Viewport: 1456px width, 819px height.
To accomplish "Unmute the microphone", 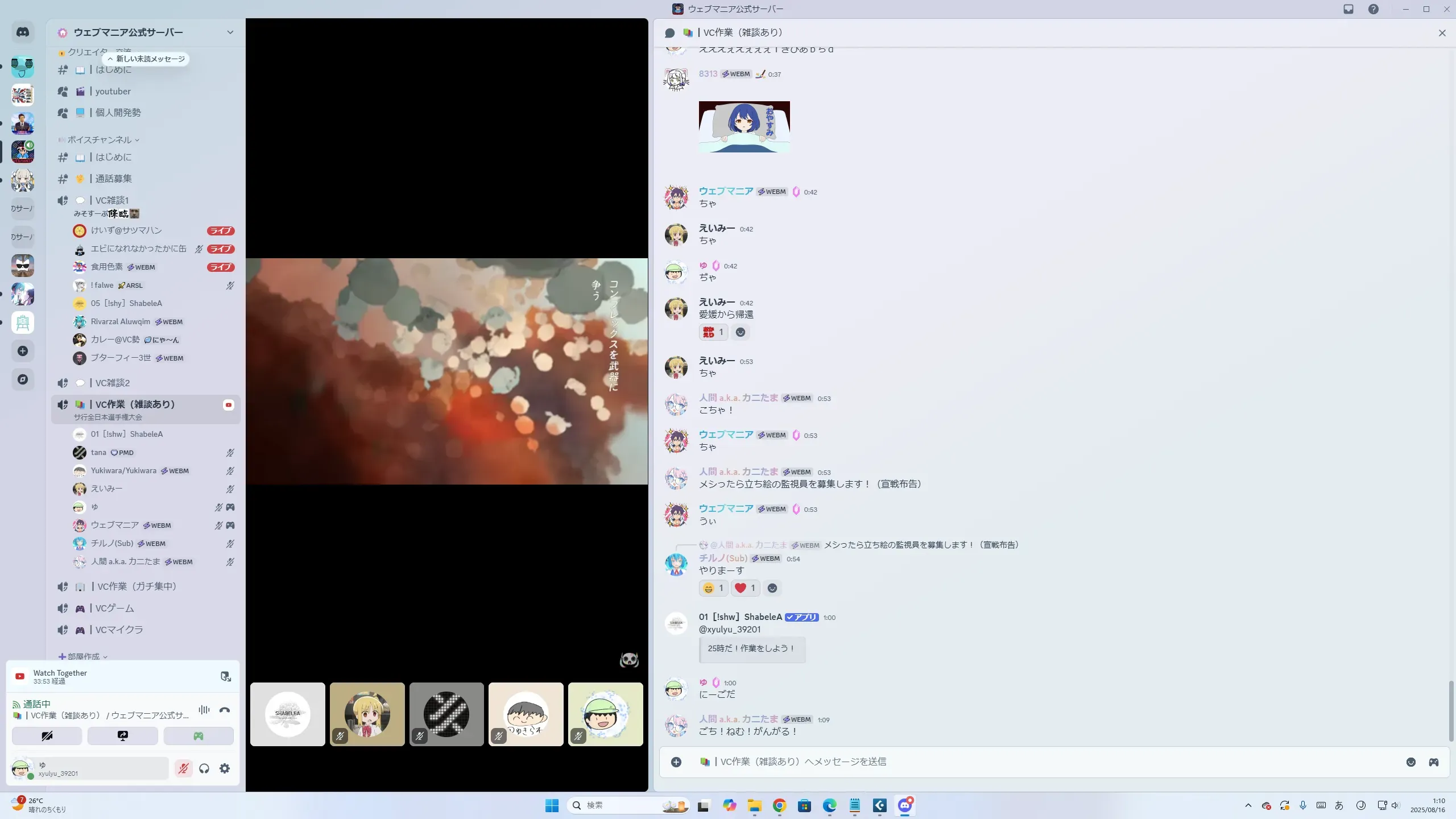I will point(183,768).
